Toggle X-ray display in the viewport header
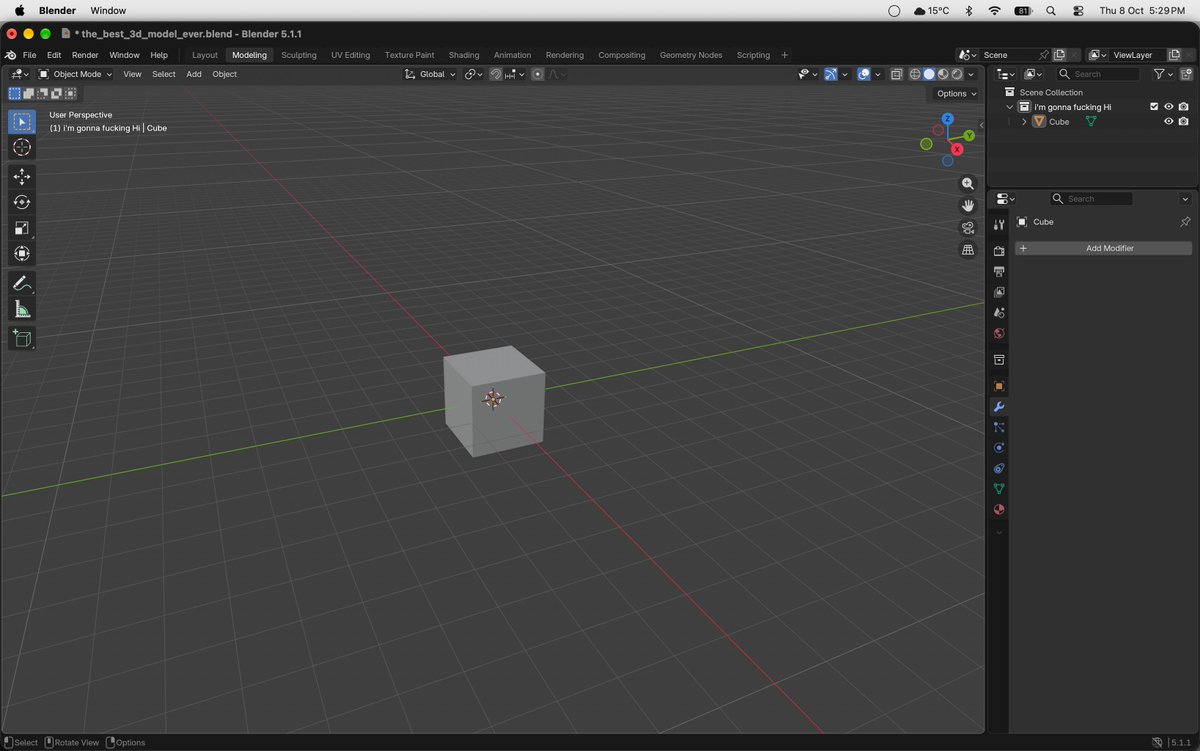The height and width of the screenshot is (751, 1200). (x=896, y=74)
